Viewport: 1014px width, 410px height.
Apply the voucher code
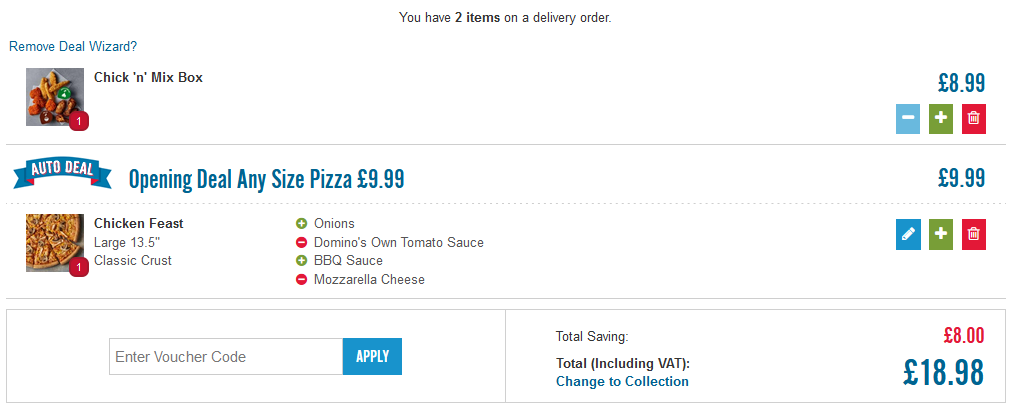tap(372, 356)
